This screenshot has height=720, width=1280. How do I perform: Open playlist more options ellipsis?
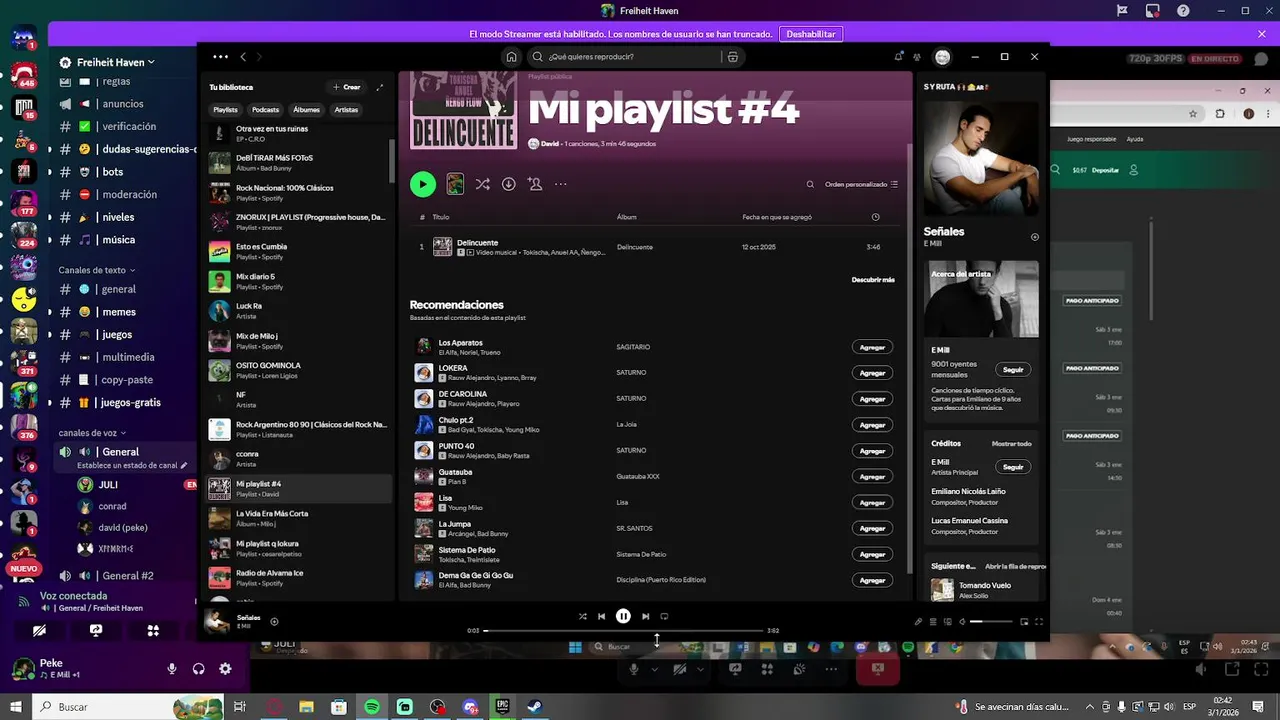point(560,184)
